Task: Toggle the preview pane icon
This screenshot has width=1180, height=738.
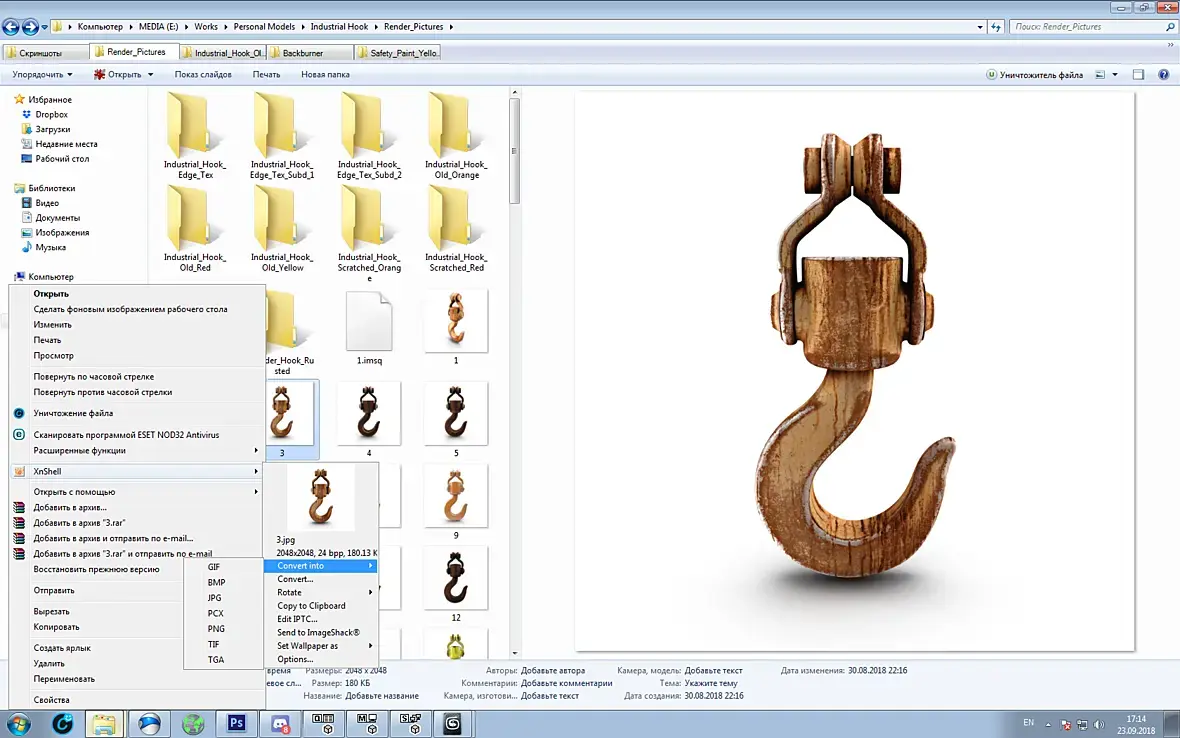Action: 1138,75
